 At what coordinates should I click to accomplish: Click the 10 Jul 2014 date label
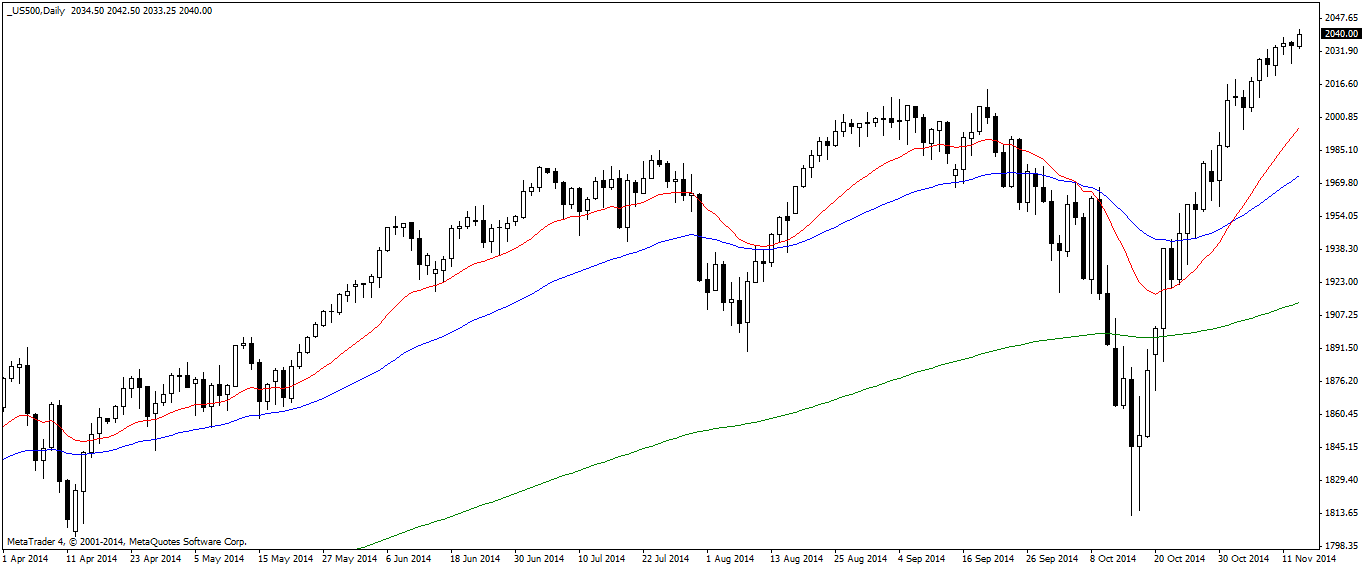click(x=603, y=559)
